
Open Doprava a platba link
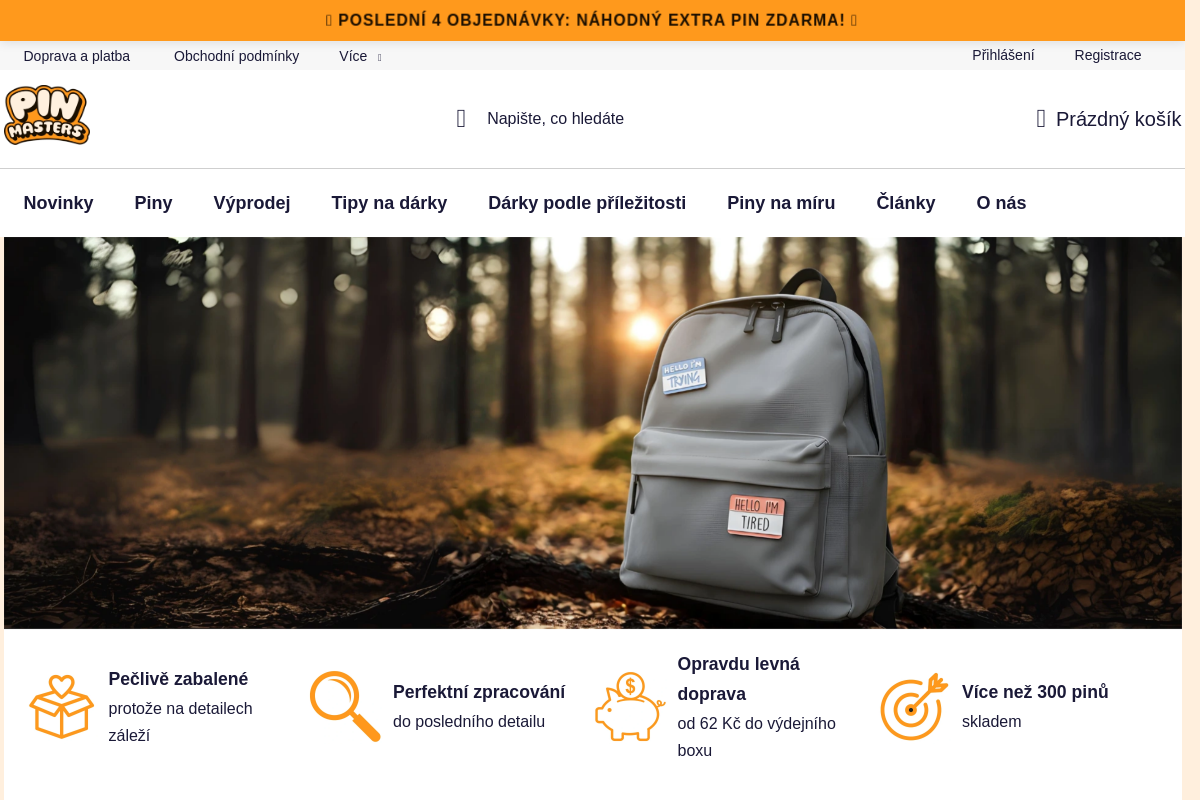click(x=77, y=56)
